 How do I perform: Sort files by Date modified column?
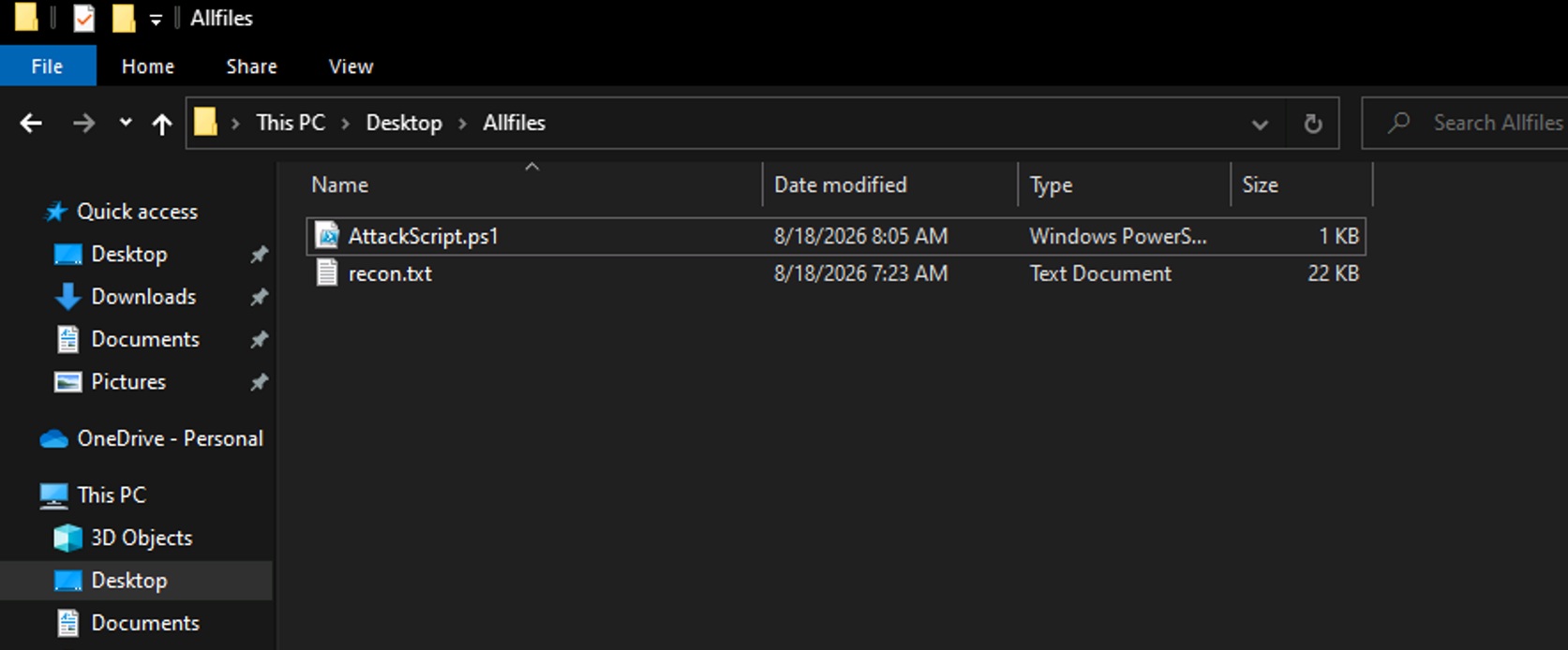890,185
